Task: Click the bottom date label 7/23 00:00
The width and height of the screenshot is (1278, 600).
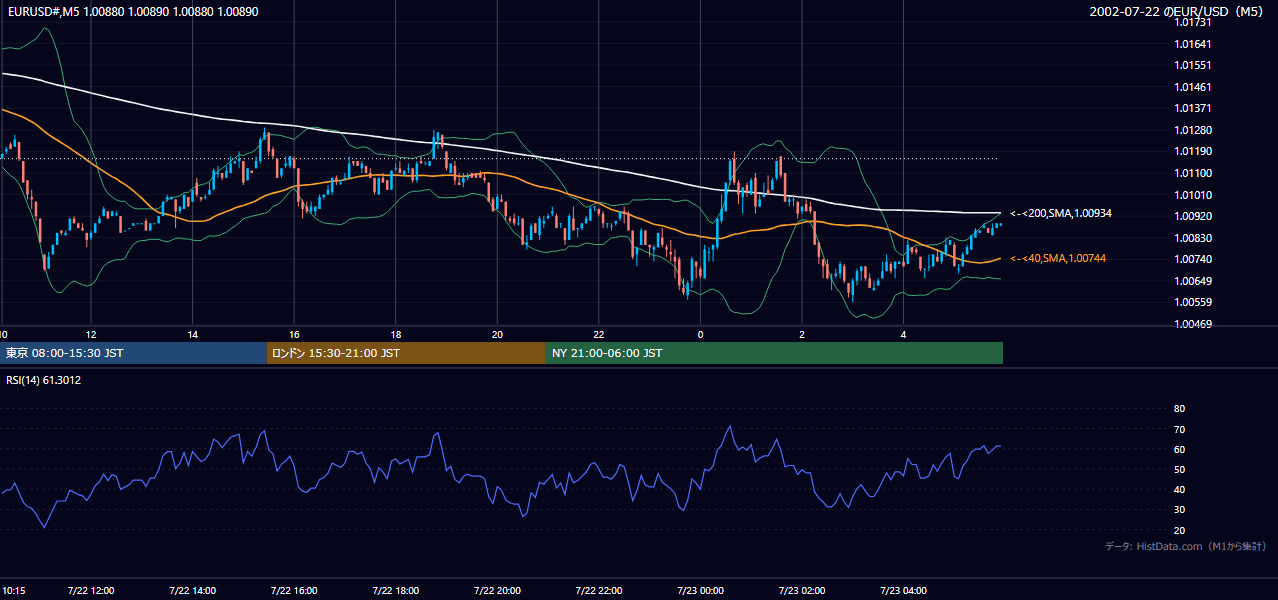Action: (700, 590)
